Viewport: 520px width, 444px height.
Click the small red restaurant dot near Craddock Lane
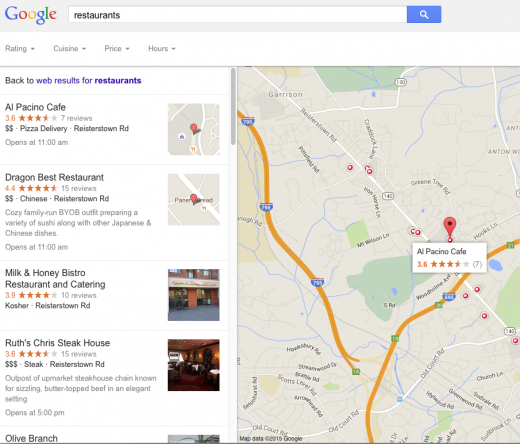pyautogui.click(x=368, y=170)
